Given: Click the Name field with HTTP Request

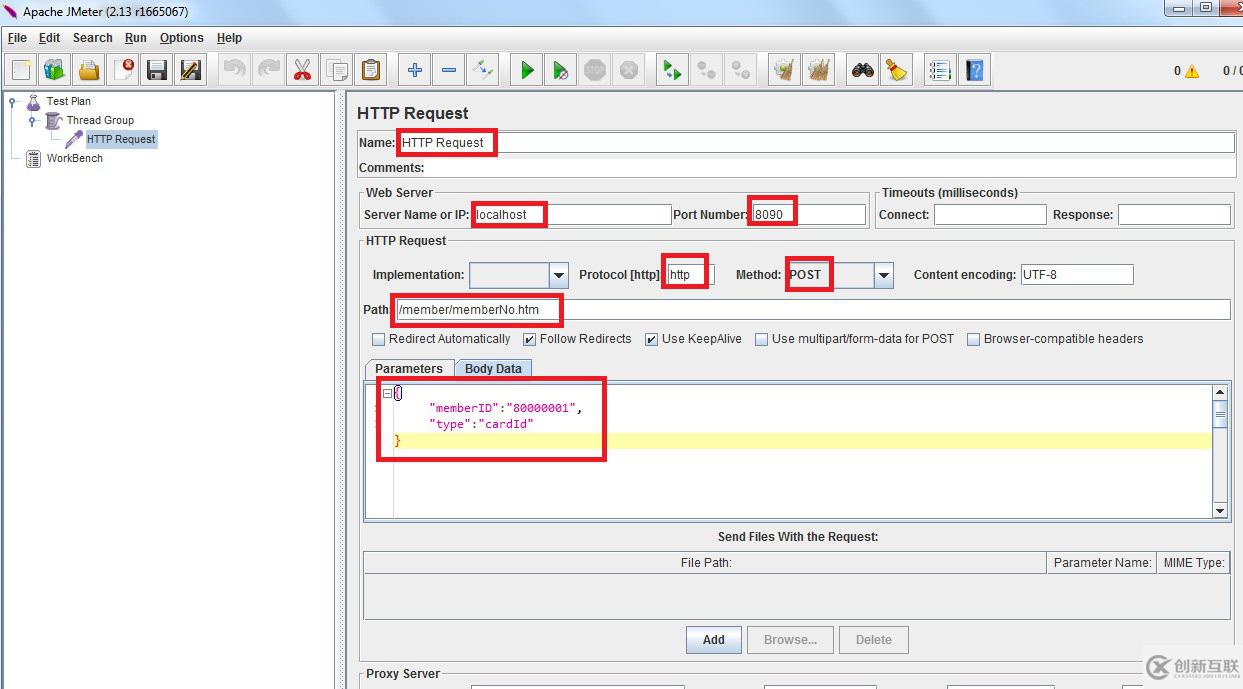Looking at the screenshot, I should point(816,143).
